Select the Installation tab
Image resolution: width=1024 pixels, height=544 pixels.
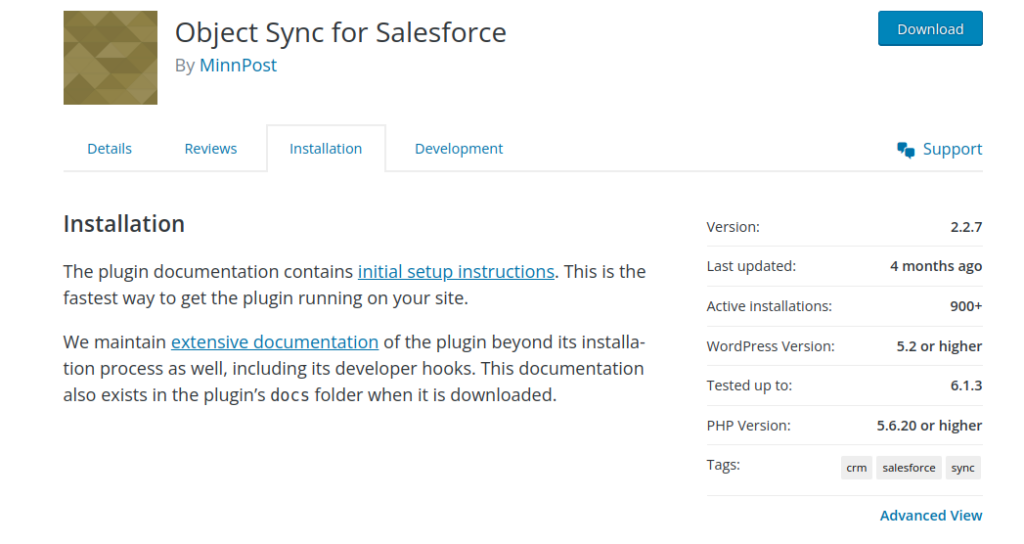coord(326,149)
